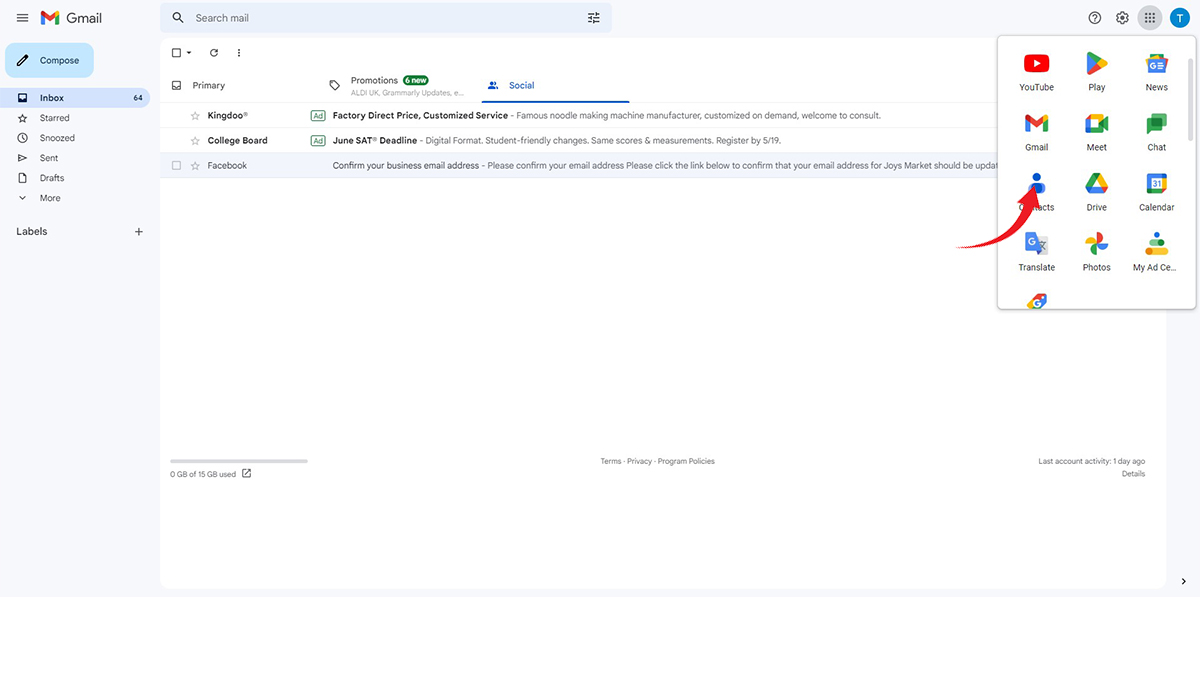Create new label plus icon
Image resolution: width=1200 pixels, height=675 pixels.
[x=139, y=232]
